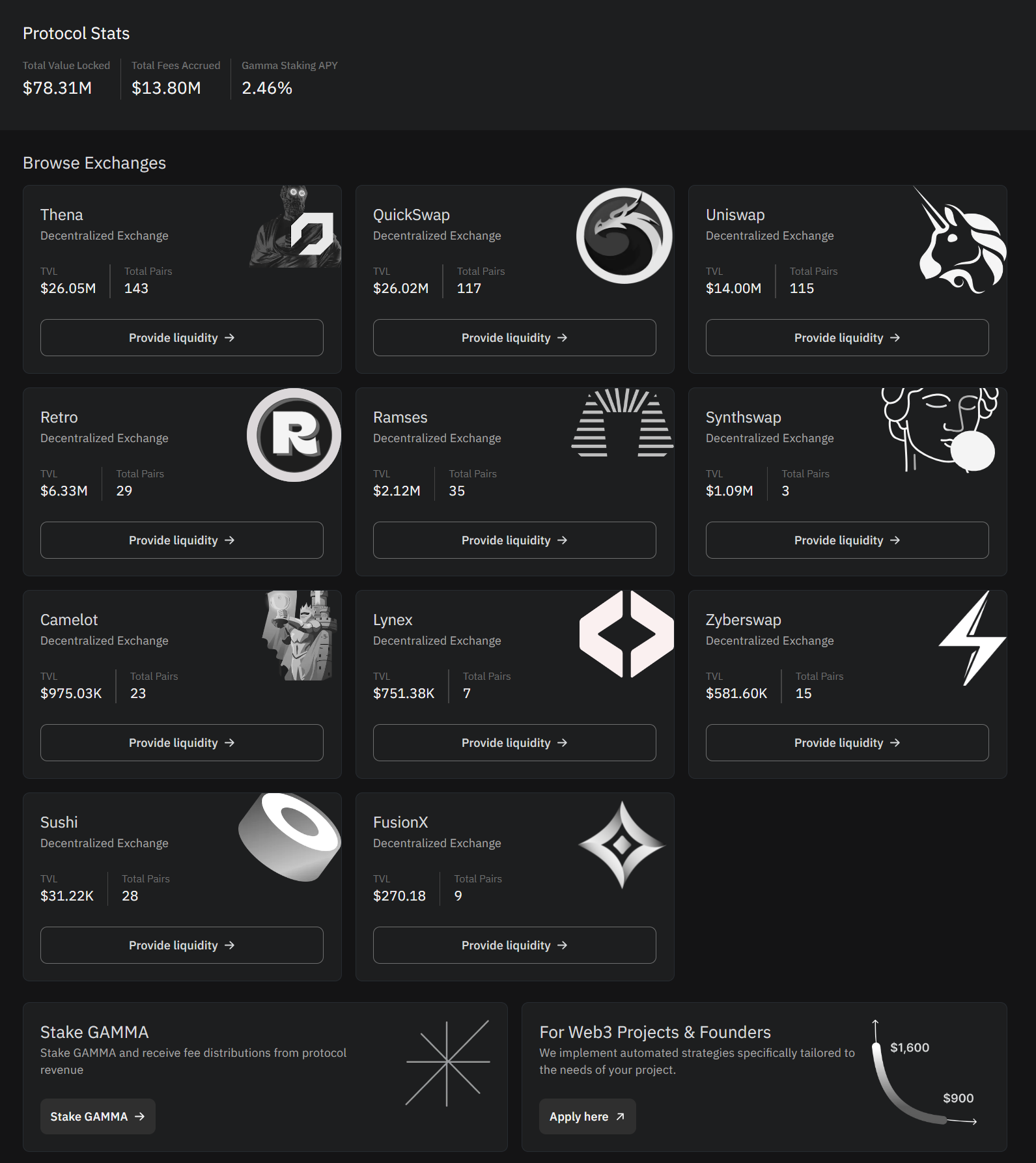Select the FusionX exchange title

click(400, 822)
